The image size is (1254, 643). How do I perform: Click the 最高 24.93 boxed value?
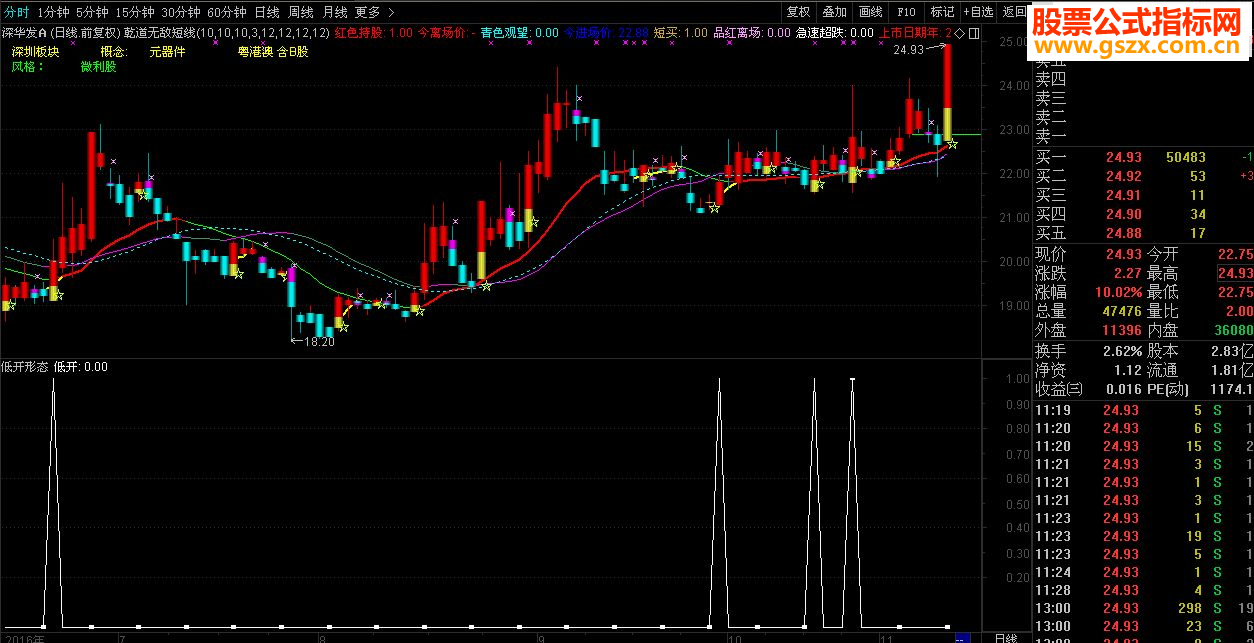click(x=1236, y=273)
